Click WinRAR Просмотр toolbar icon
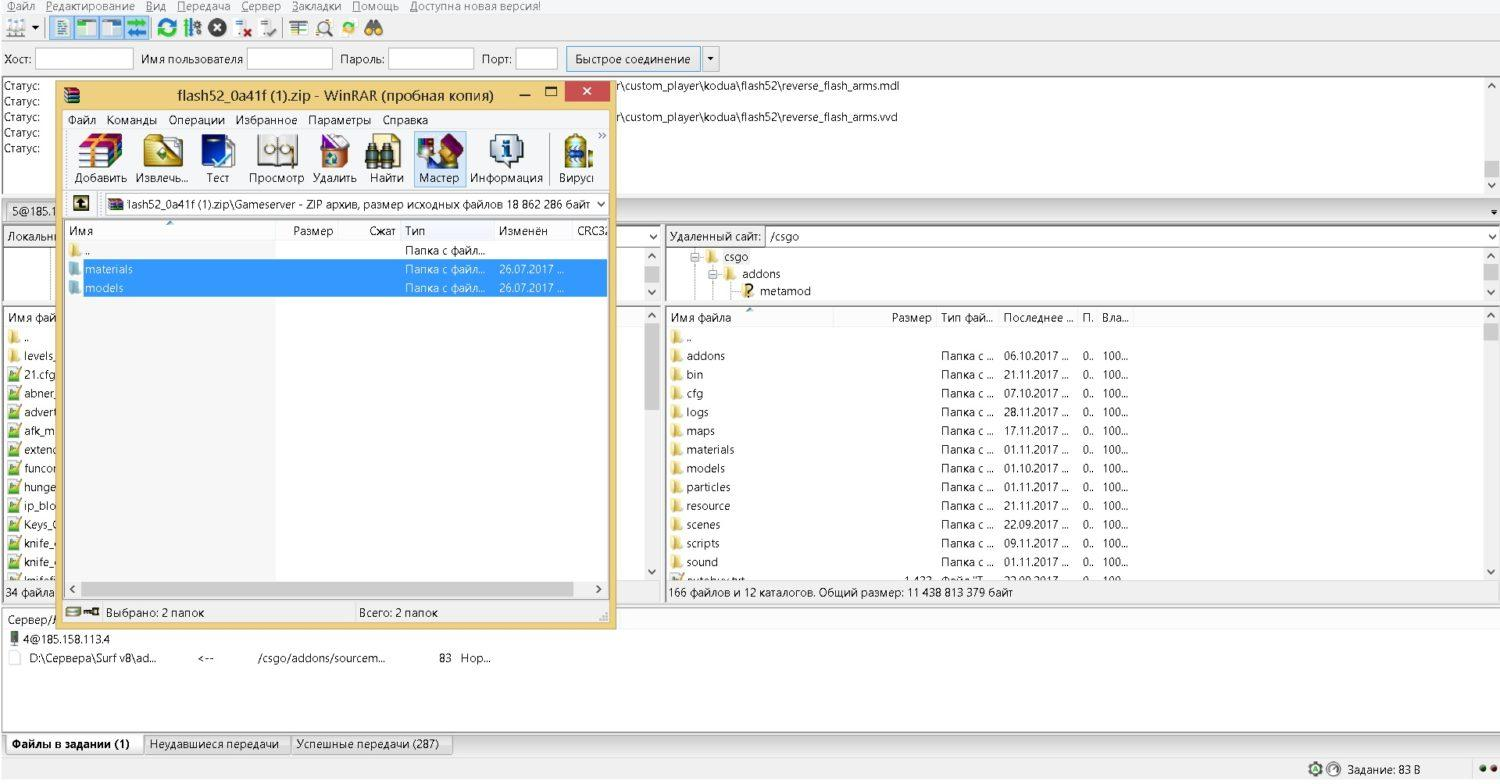The image size is (1500, 784). [276, 158]
